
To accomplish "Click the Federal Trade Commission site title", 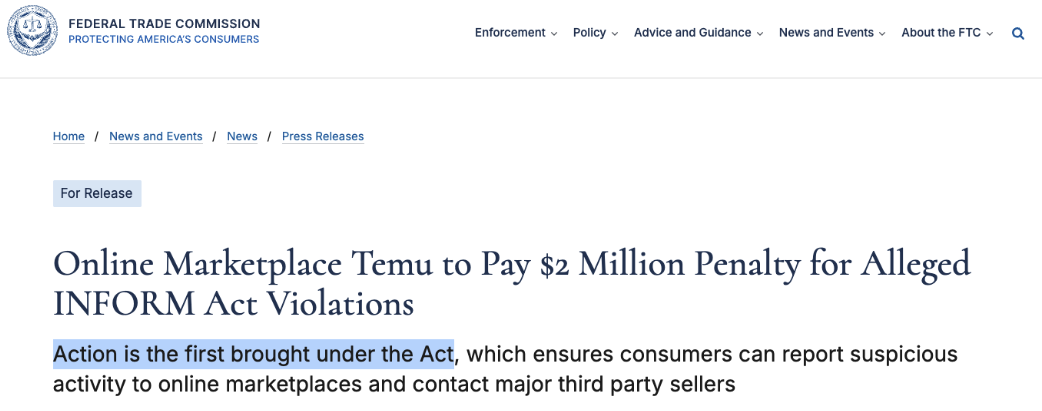I will pos(164,24).
